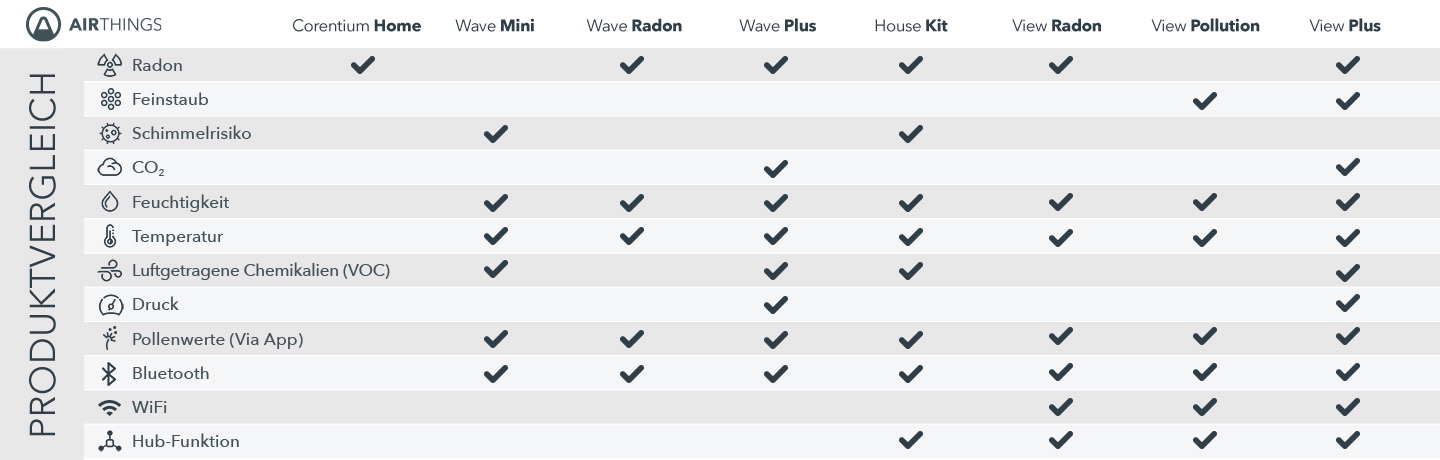The image size is (1440, 460).
Task: Click the House Kit product name
Action: click(909, 26)
